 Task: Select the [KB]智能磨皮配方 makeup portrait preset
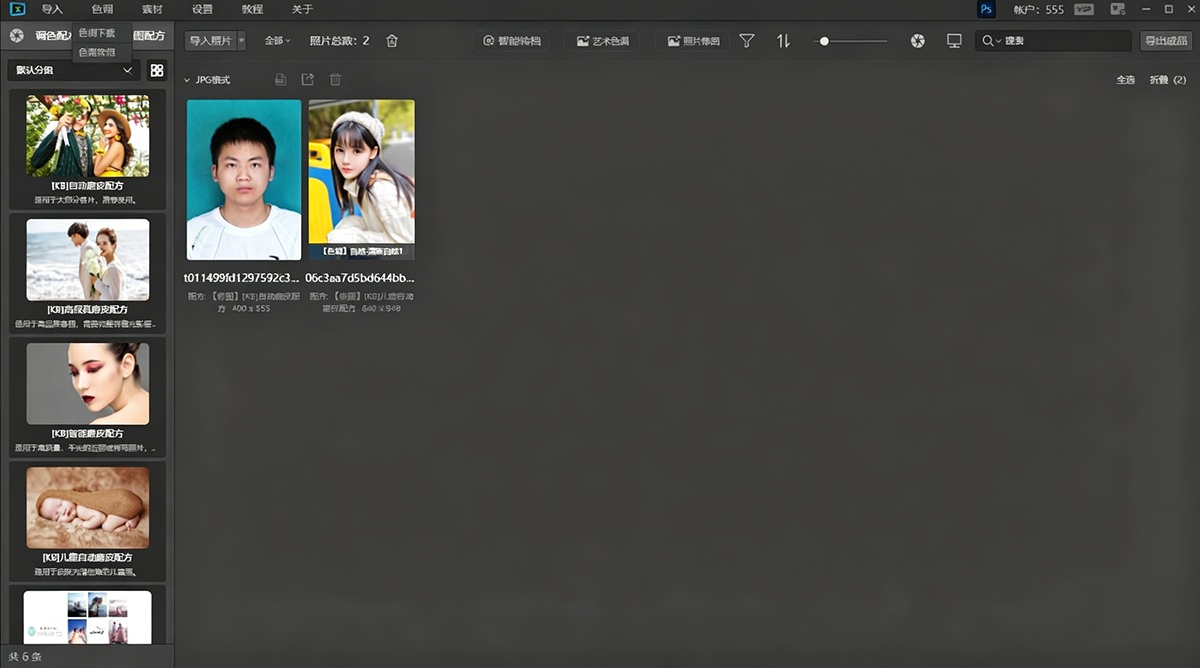(x=88, y=384)
